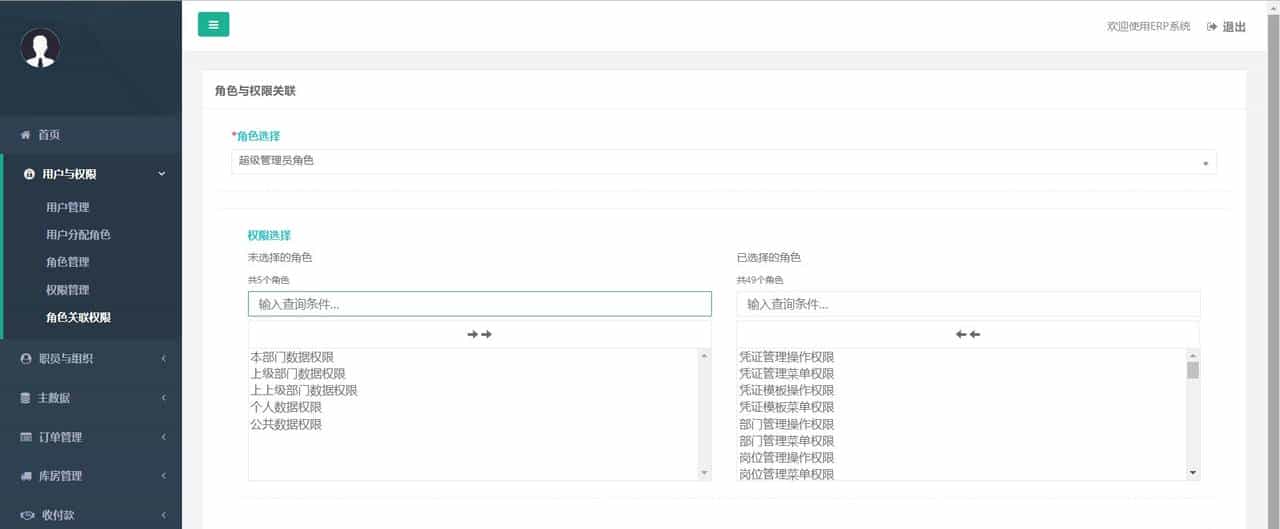Click the money icon beside 收付款
This screenshot has height=529, width=1280.
pyautogui.click(x=27, y=515)
